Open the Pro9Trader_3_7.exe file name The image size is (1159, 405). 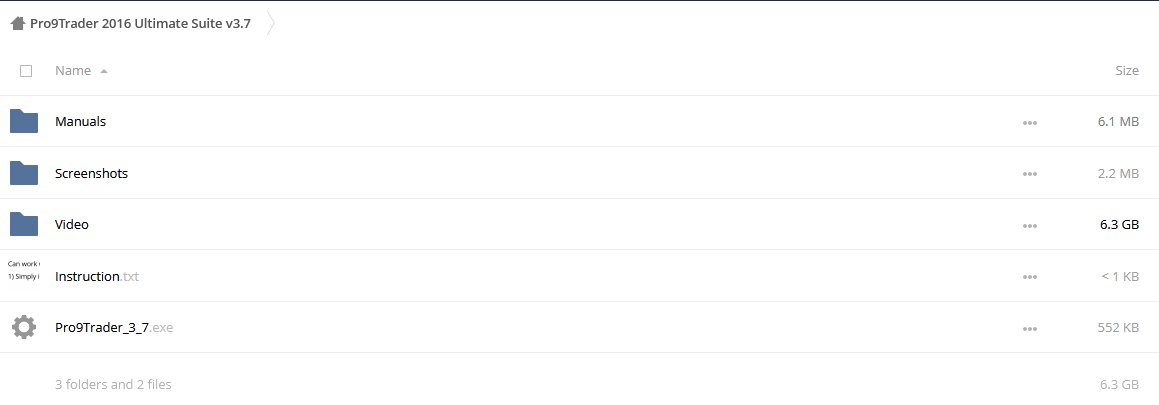click(114, 327)
